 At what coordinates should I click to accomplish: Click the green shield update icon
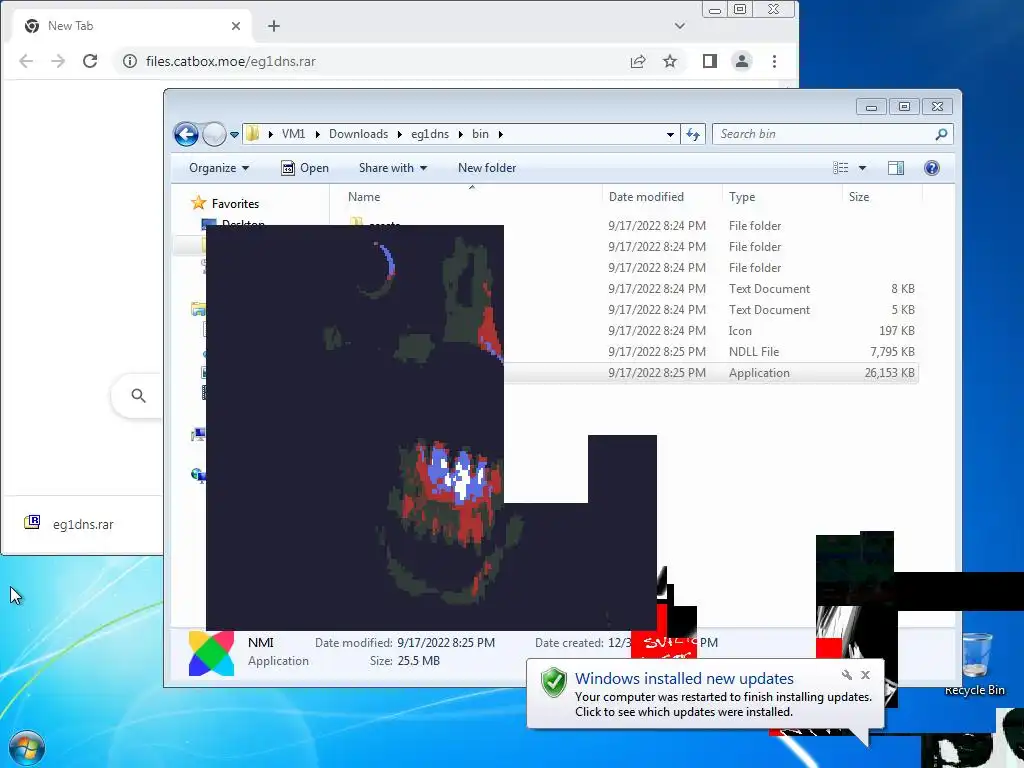(x=554, y=682)
